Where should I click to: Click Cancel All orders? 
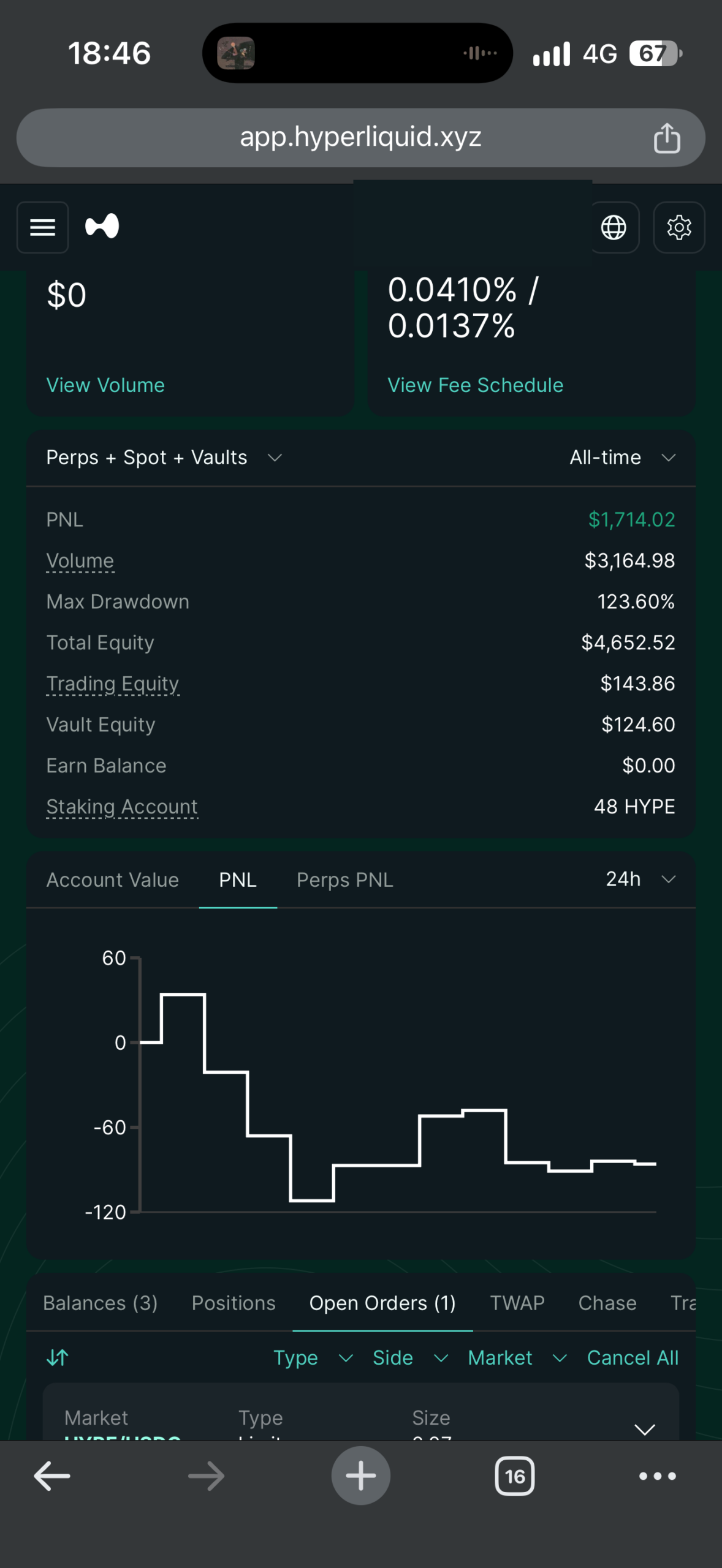coord(633,1357)
